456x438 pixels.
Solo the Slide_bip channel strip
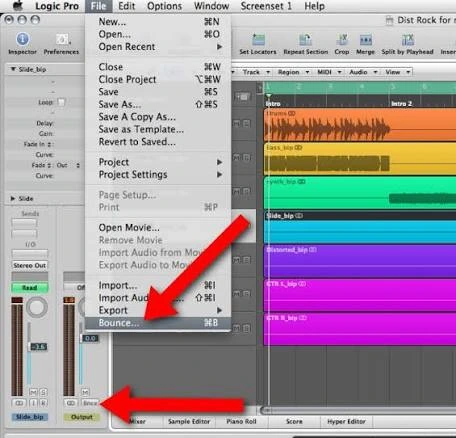pyautogui.click(x=43, y=392)
